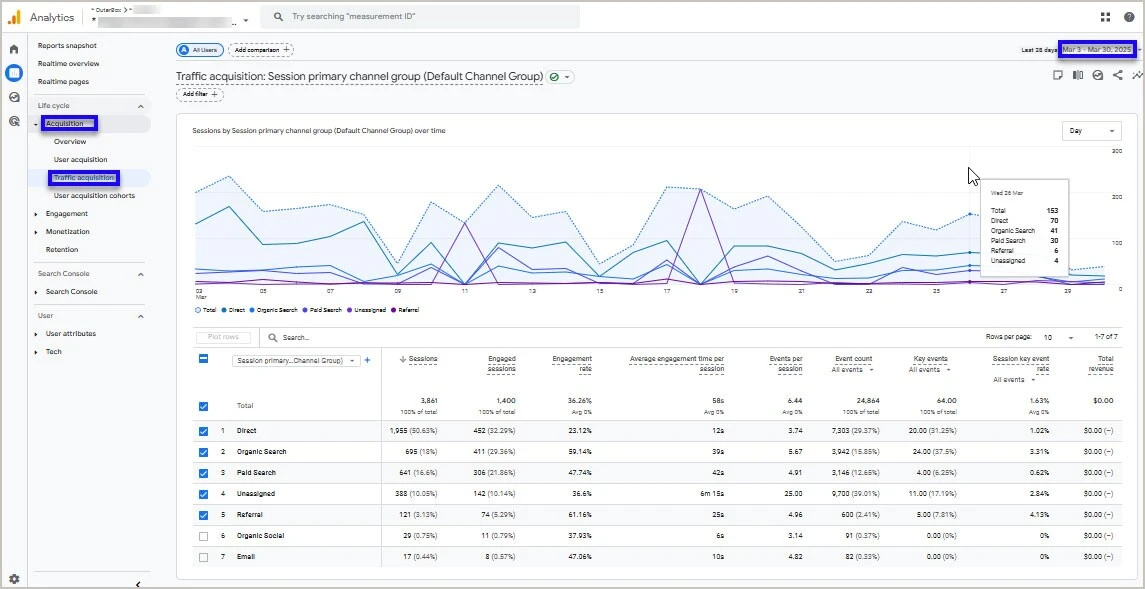Open Realtime overview in the sidebar
This screenshot has width=1145, height=589.
(68, 64)
